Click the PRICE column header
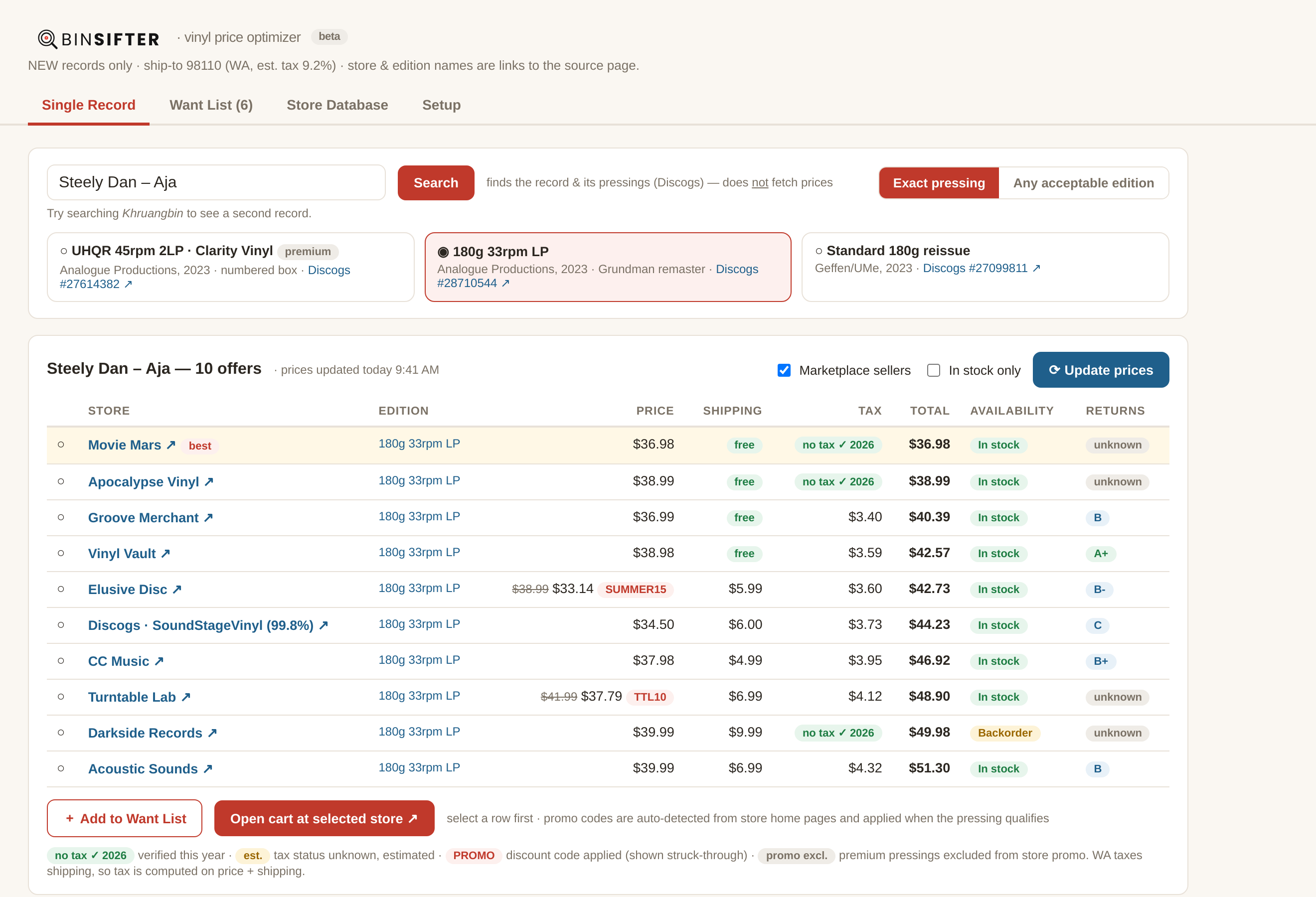 click(x=655, y=411)
